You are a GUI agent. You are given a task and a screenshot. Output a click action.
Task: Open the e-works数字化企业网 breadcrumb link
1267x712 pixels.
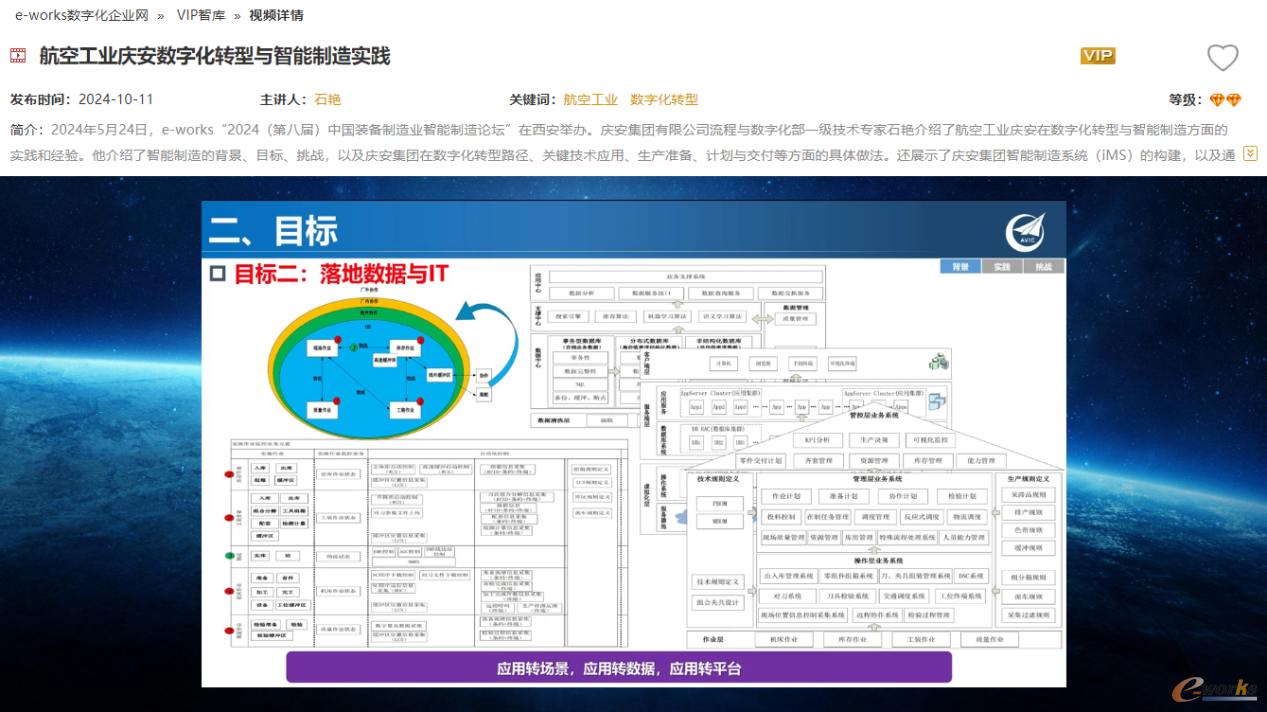point(81,15)
